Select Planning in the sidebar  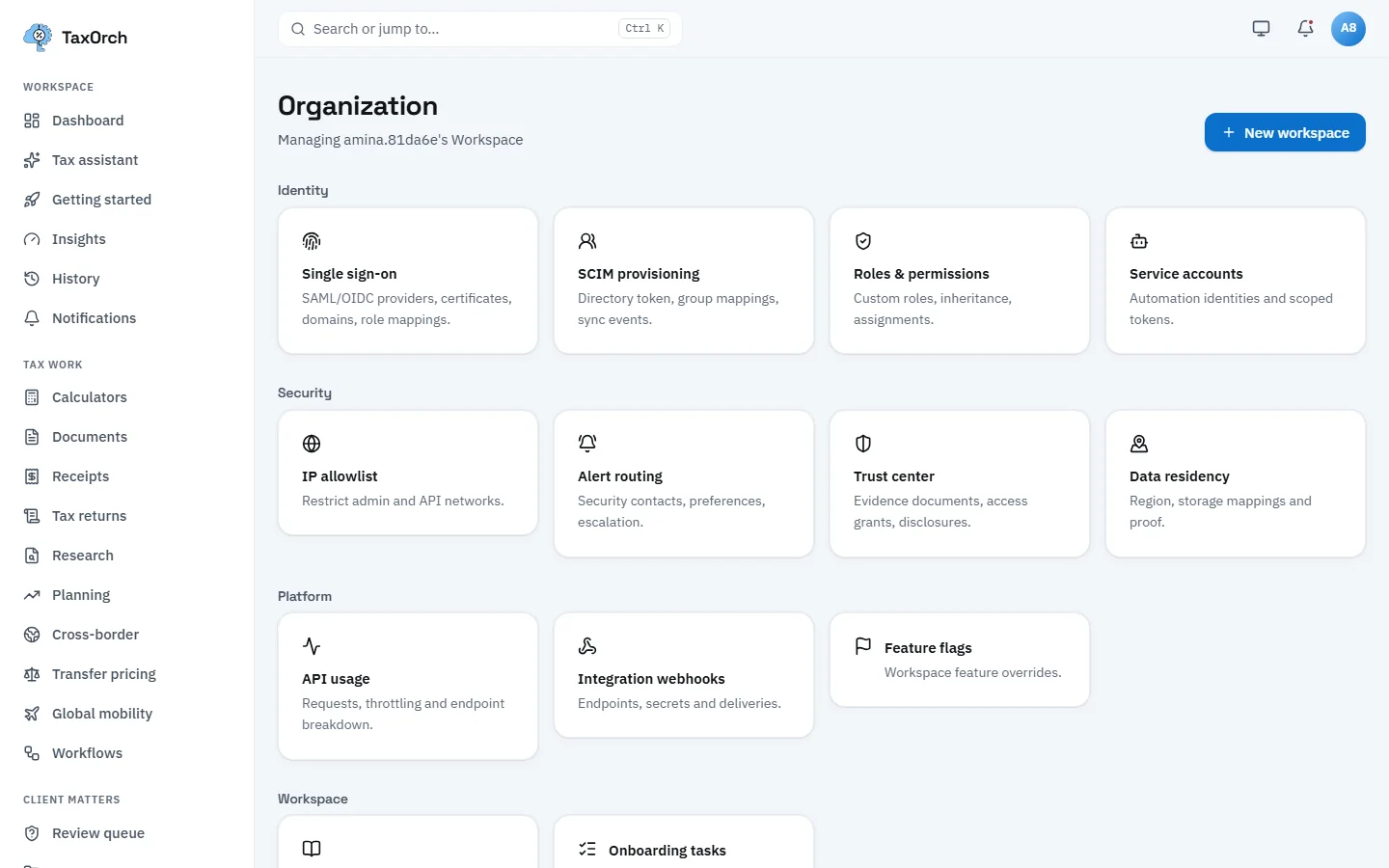click(126, 595)
